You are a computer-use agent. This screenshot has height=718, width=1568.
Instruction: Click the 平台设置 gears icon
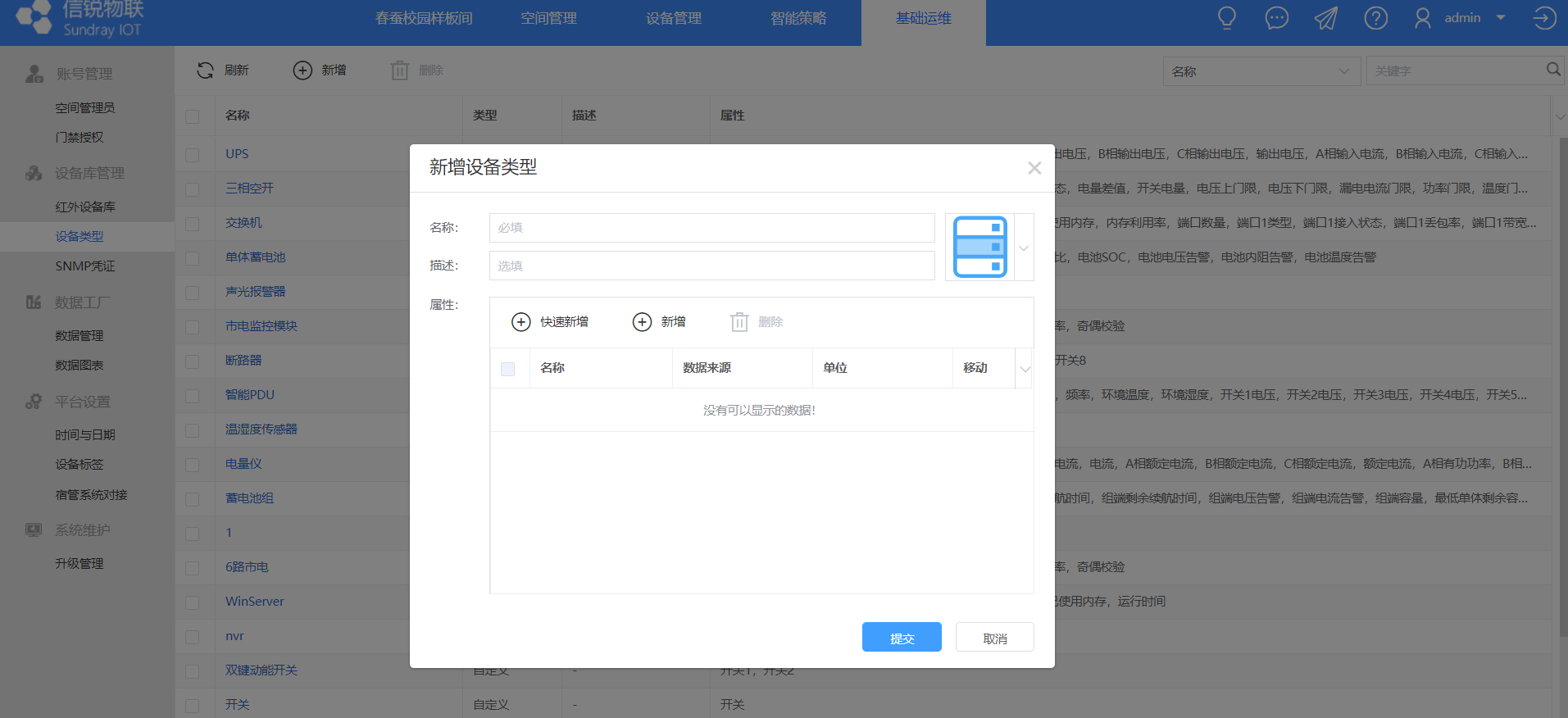34,402
